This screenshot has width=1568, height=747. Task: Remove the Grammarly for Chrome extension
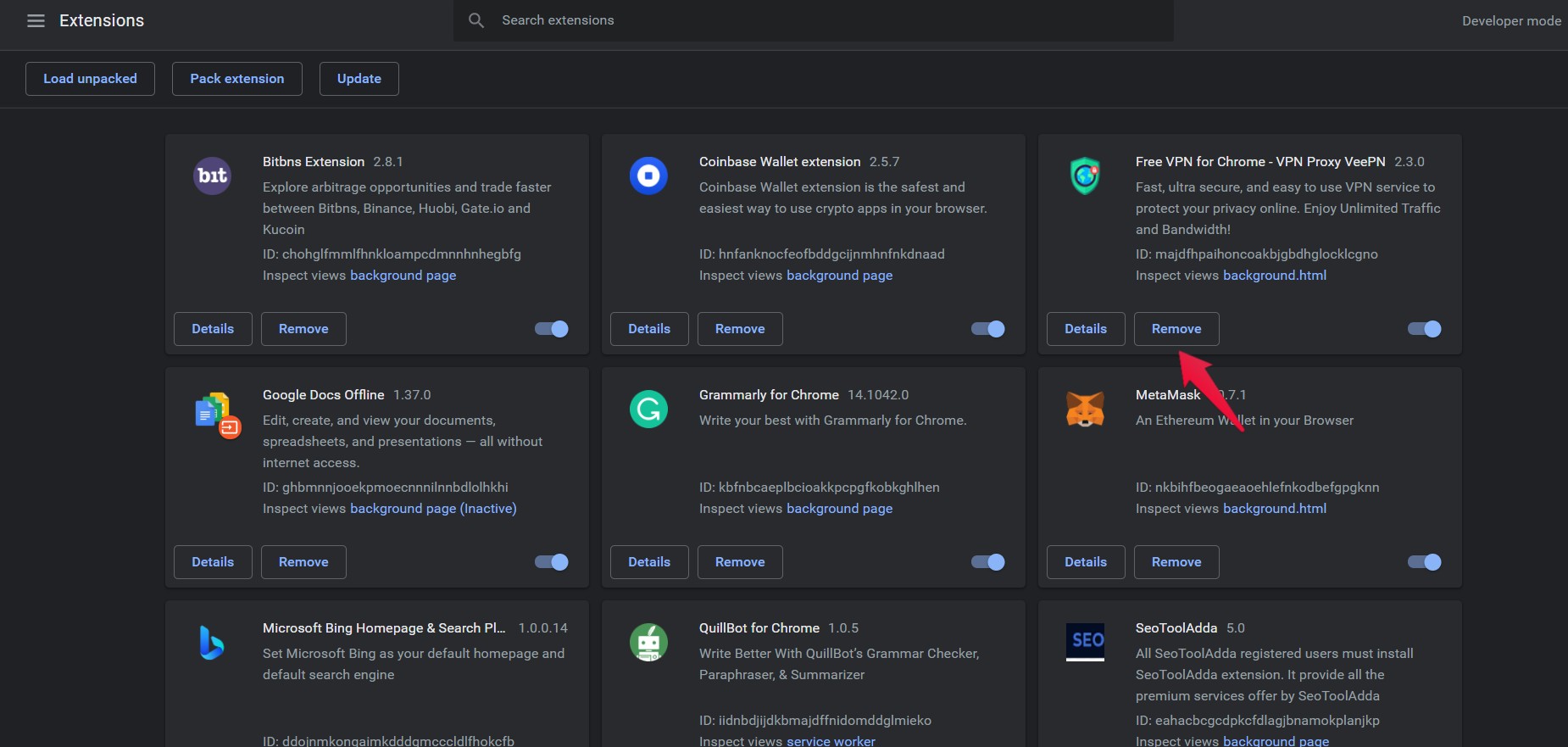pyautogui.click(x=740, y=562)
